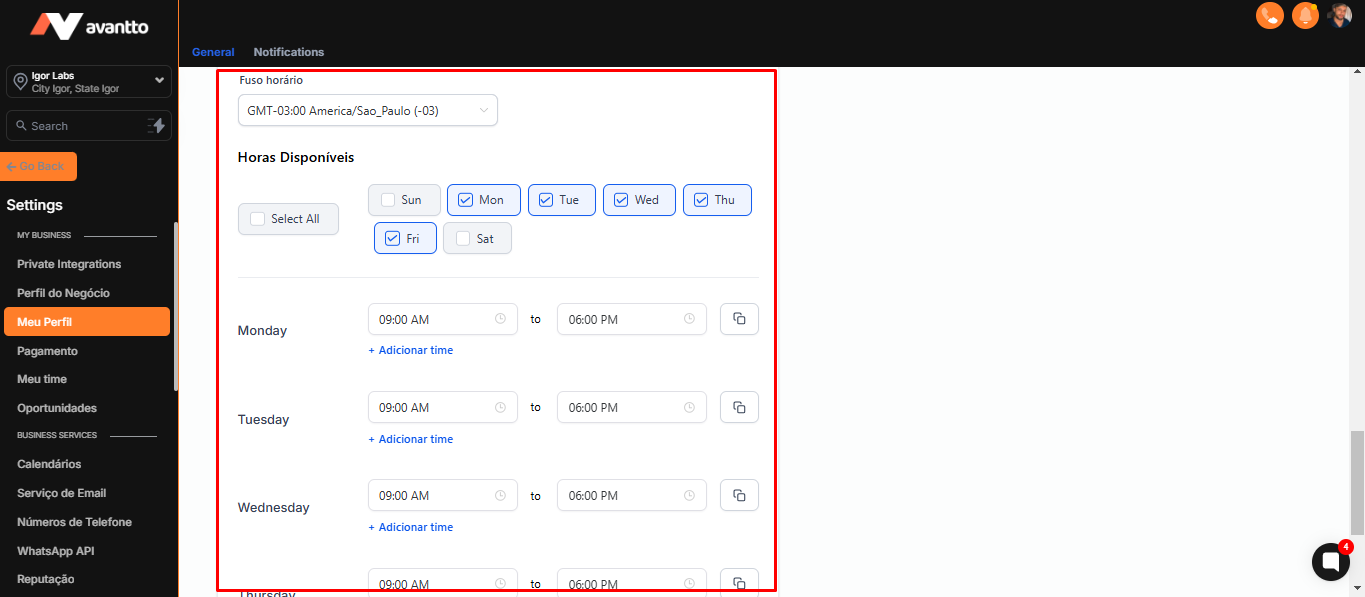This screenshot has height=597, width=1365.
Task: Click the orange phone call icon
Action: [1270, 15]
